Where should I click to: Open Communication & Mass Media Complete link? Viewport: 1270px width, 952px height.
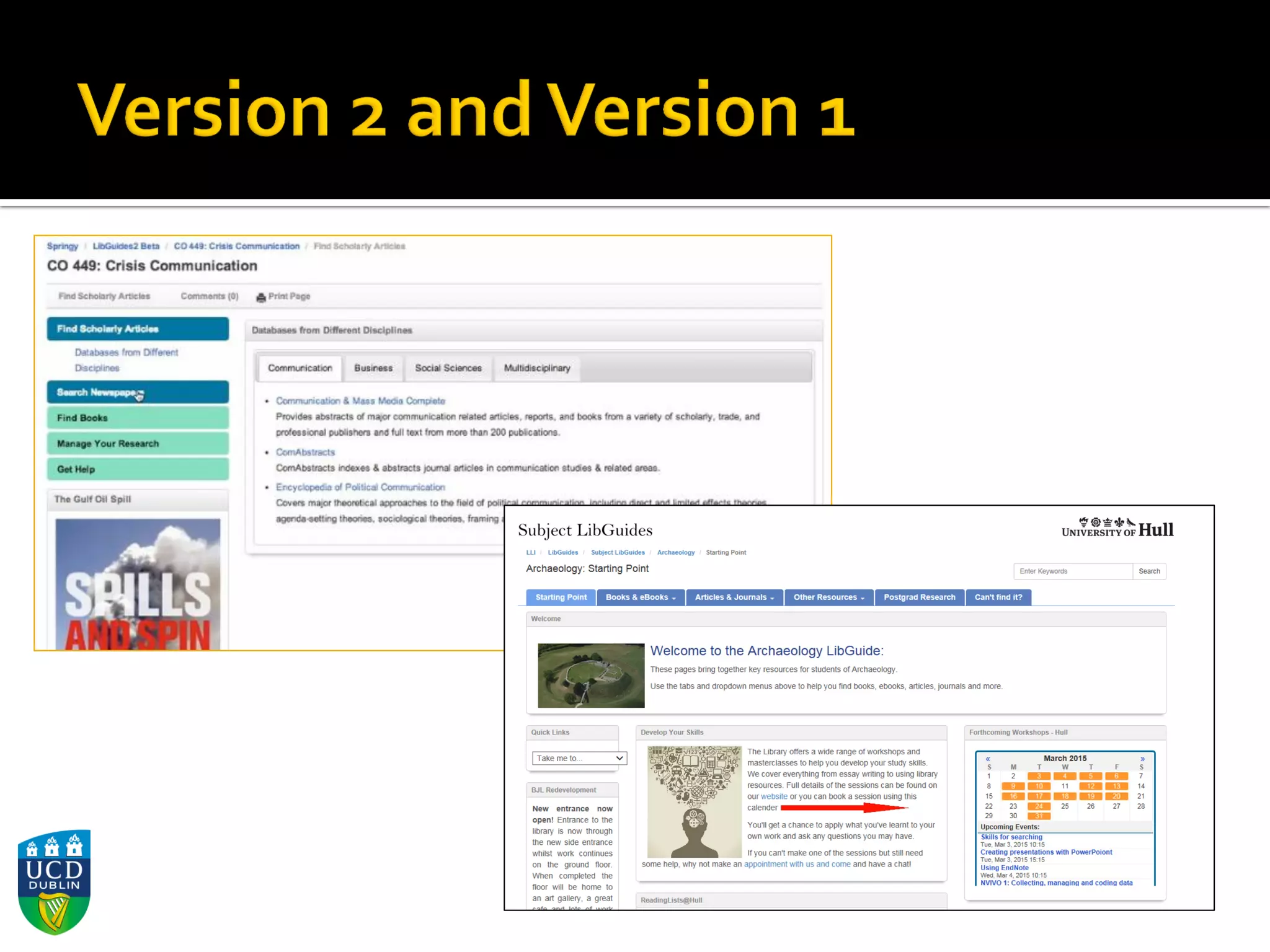click(x=360, y=401)
